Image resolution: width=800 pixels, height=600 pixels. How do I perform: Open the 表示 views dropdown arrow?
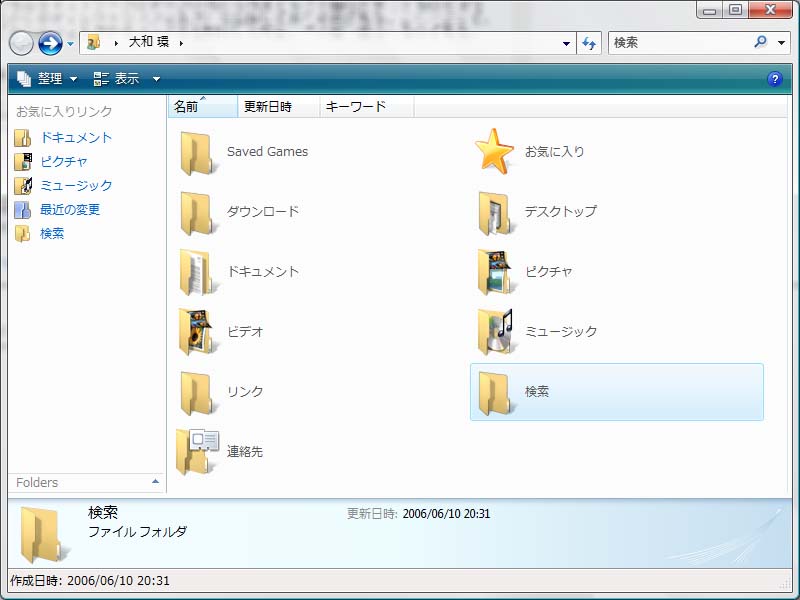coord(156,79)
